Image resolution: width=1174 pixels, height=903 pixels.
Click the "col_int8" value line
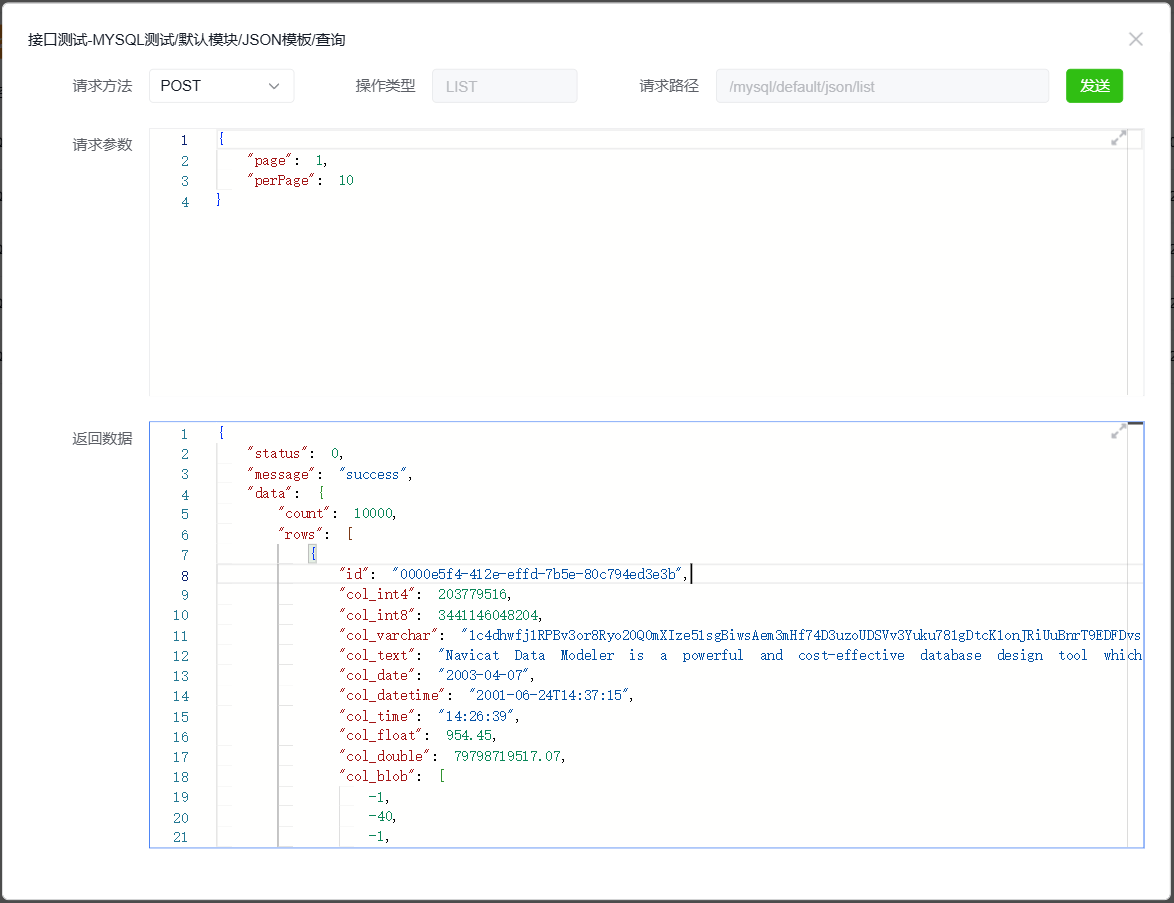click(440, 615)
